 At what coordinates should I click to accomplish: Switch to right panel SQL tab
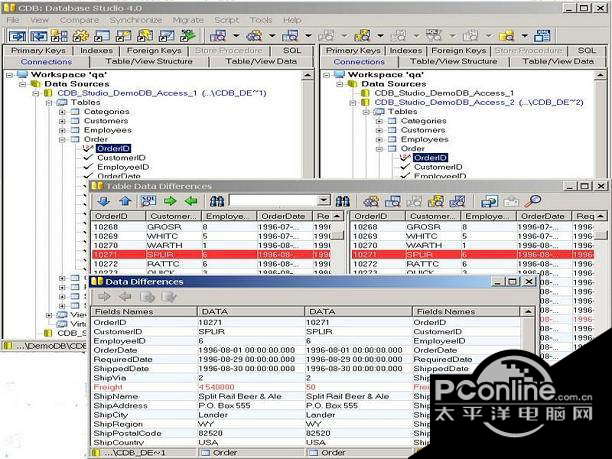[x=587, y=51]
